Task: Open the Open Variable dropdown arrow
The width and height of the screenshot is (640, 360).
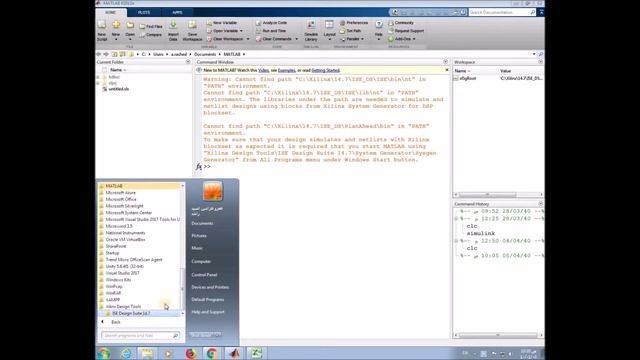Action: (241, 31)
